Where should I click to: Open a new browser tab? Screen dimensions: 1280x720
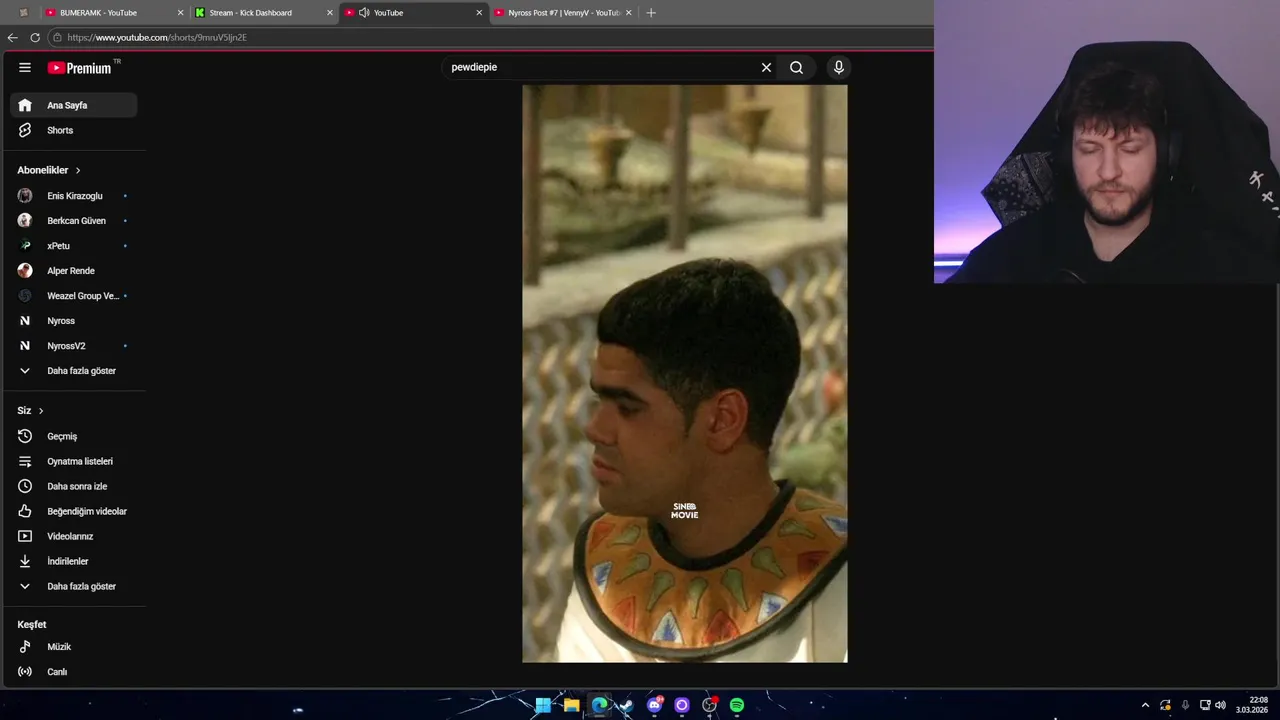651,13
